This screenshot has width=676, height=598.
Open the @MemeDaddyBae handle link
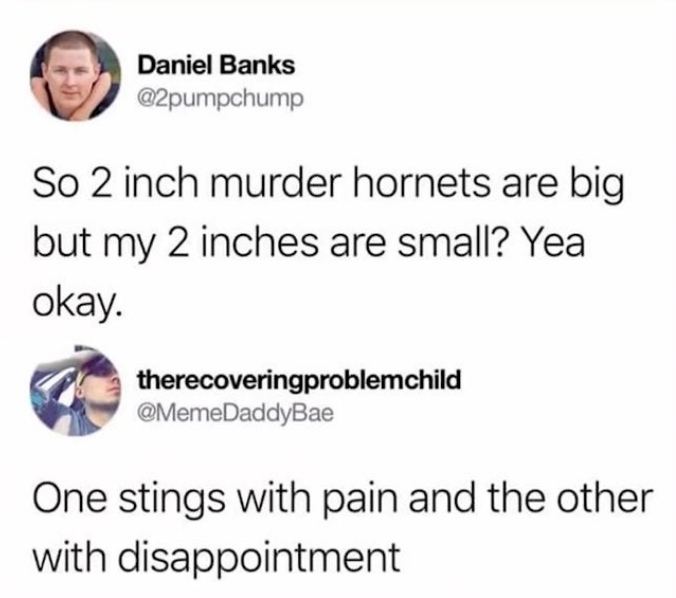pos(235,414)
